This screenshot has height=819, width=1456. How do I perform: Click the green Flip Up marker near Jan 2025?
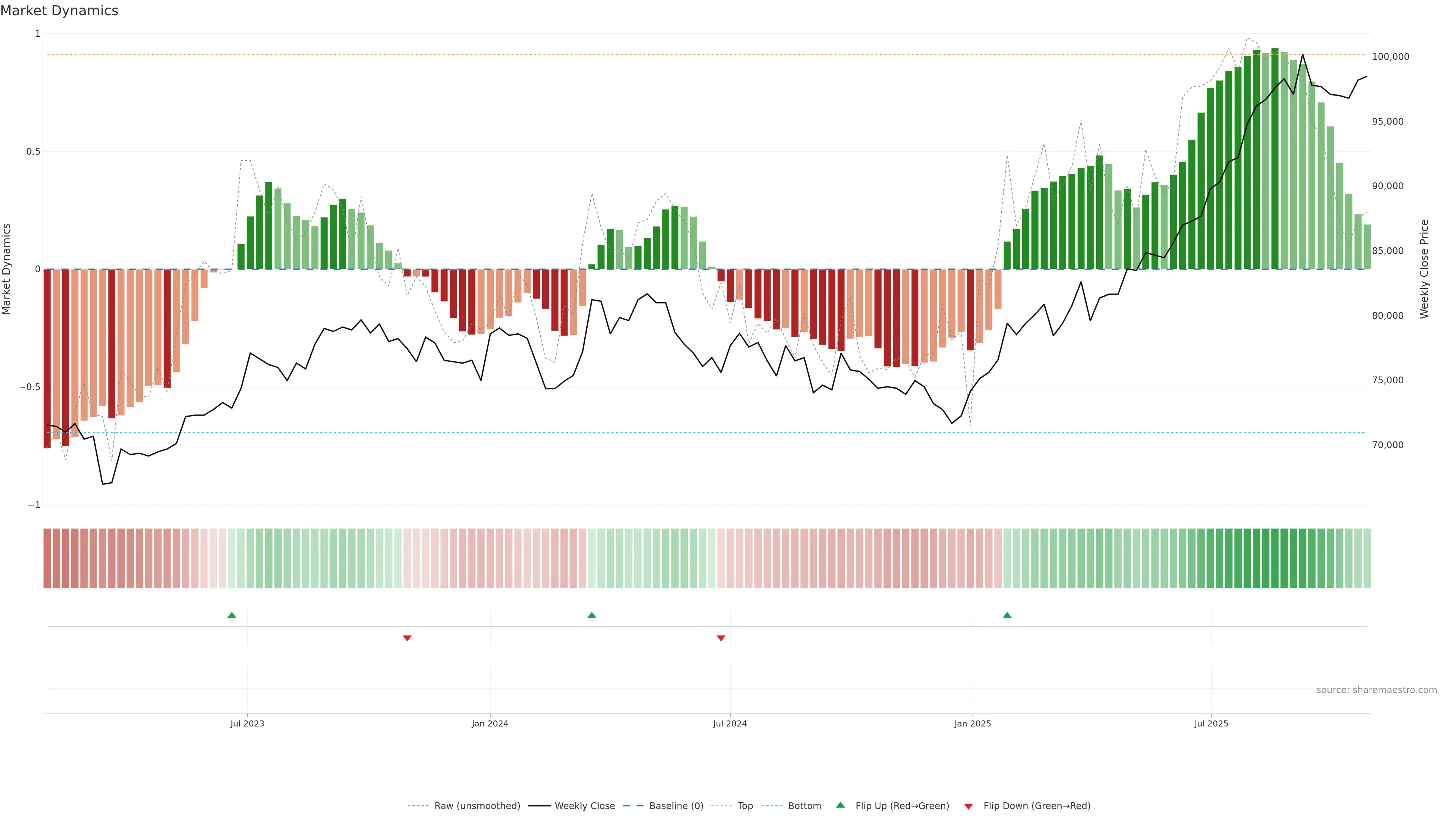click(1007, 615)
